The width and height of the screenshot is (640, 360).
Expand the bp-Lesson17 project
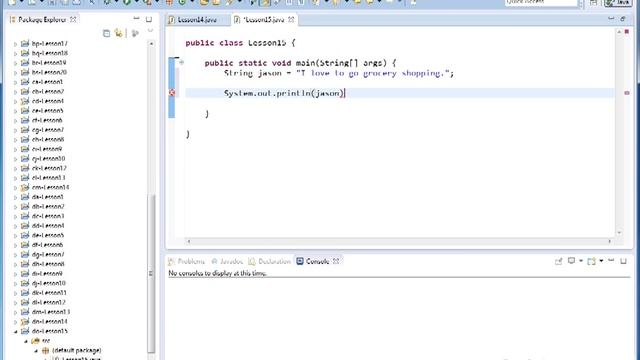(x=16, y=44)
